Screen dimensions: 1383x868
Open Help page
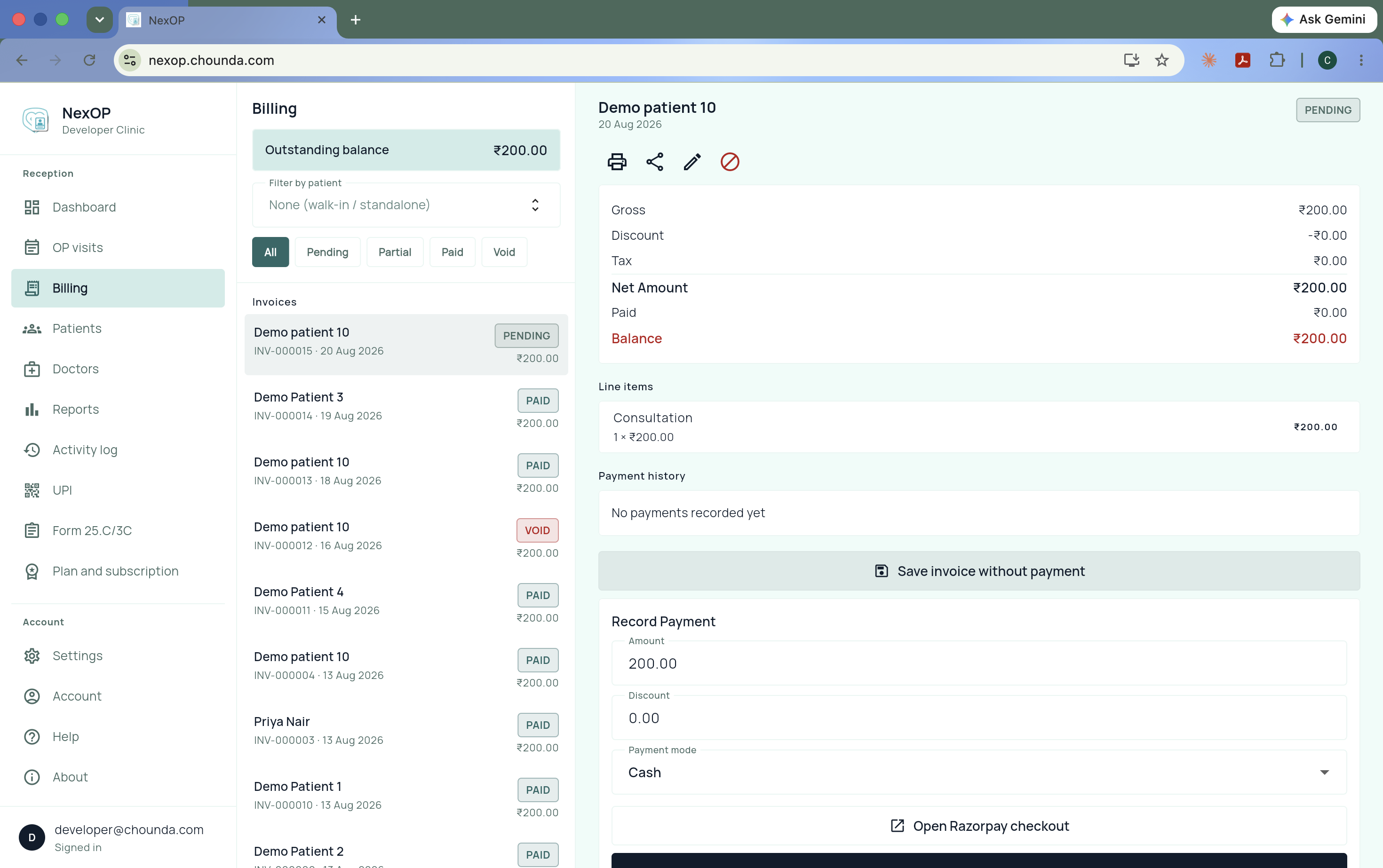tap(118, 736)
